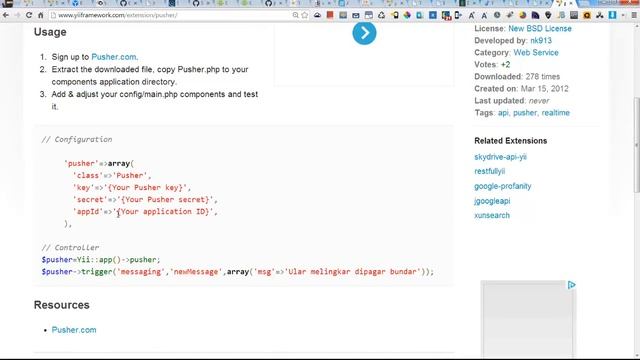Click the '// Configuration' code comment
Viewport: 640px width, 360px height.
tap(77, 140)
